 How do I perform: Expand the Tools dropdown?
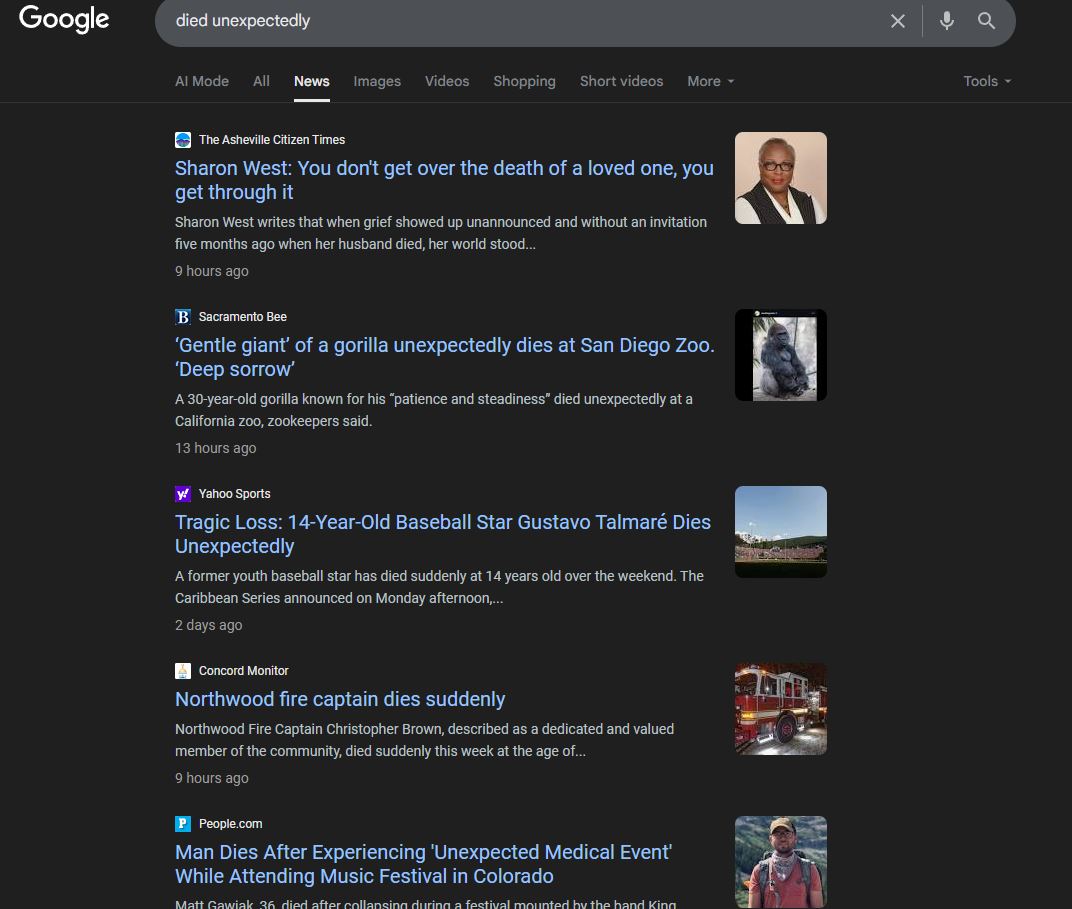tap(987, 81)
